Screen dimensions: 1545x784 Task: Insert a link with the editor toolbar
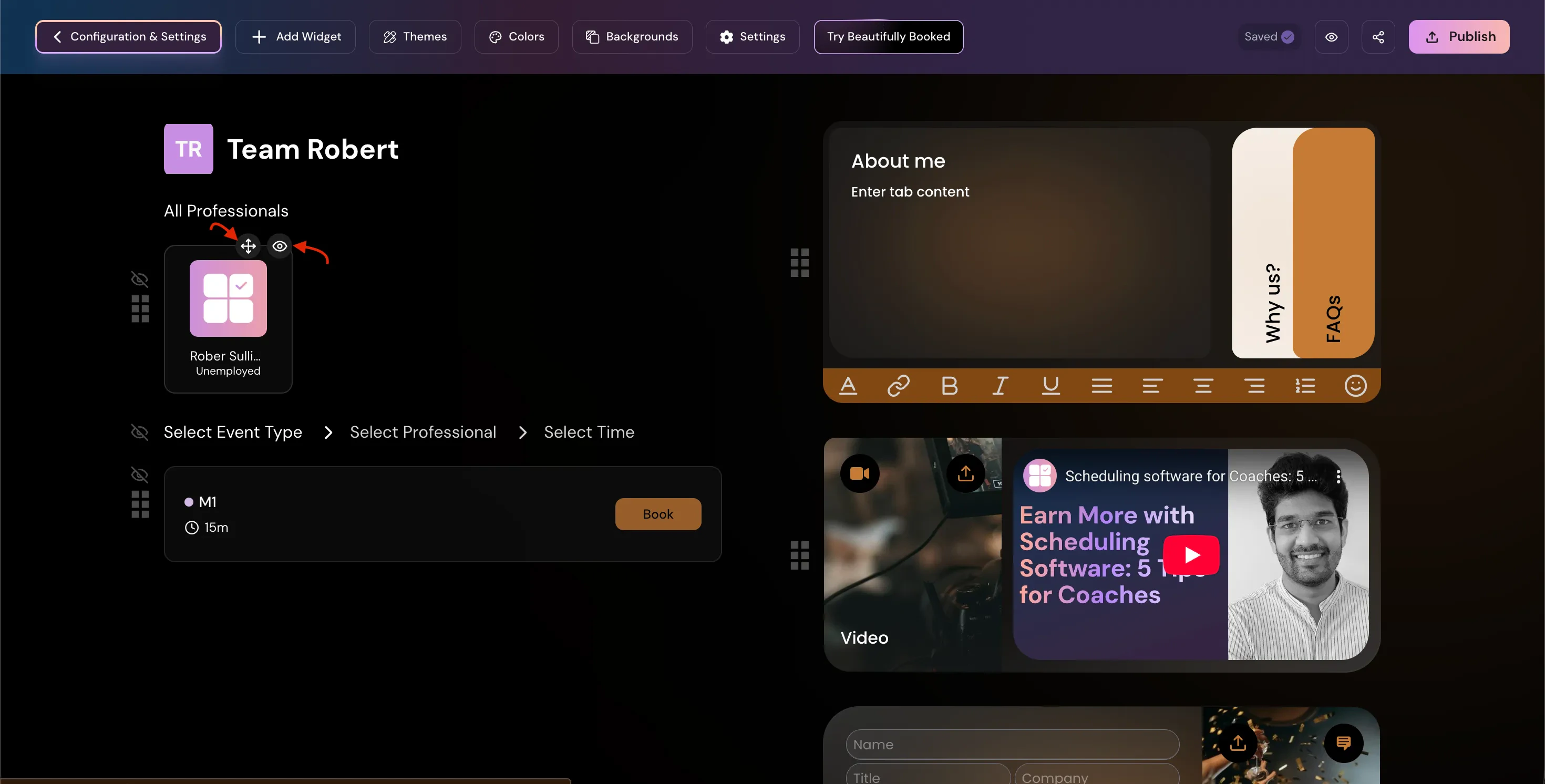[898, 386]
